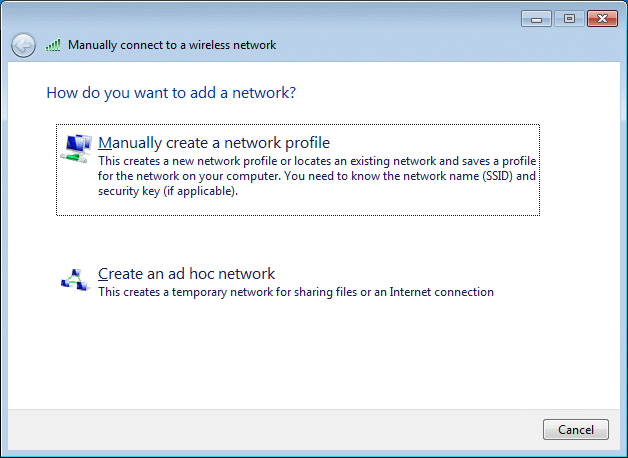Viewport: 628px width, 458px height.
Task: Click the network profile computer icon
Action: tap(76, 149)
